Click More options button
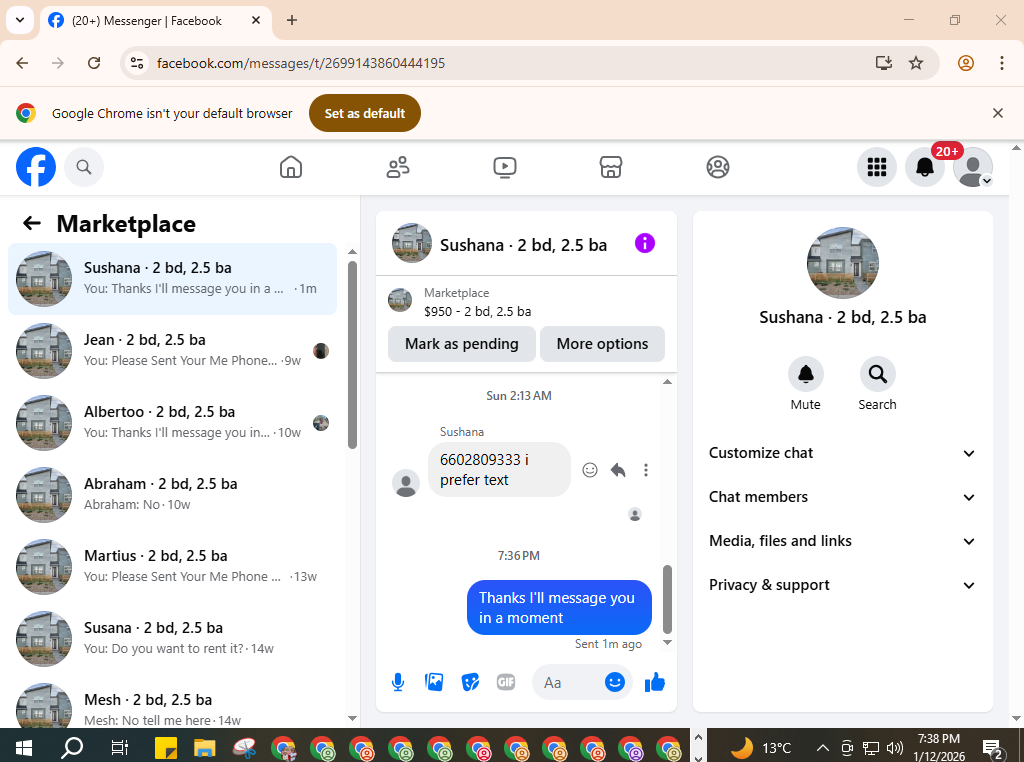The height and width of the screenshot is (762, 1024). point(602,344)
